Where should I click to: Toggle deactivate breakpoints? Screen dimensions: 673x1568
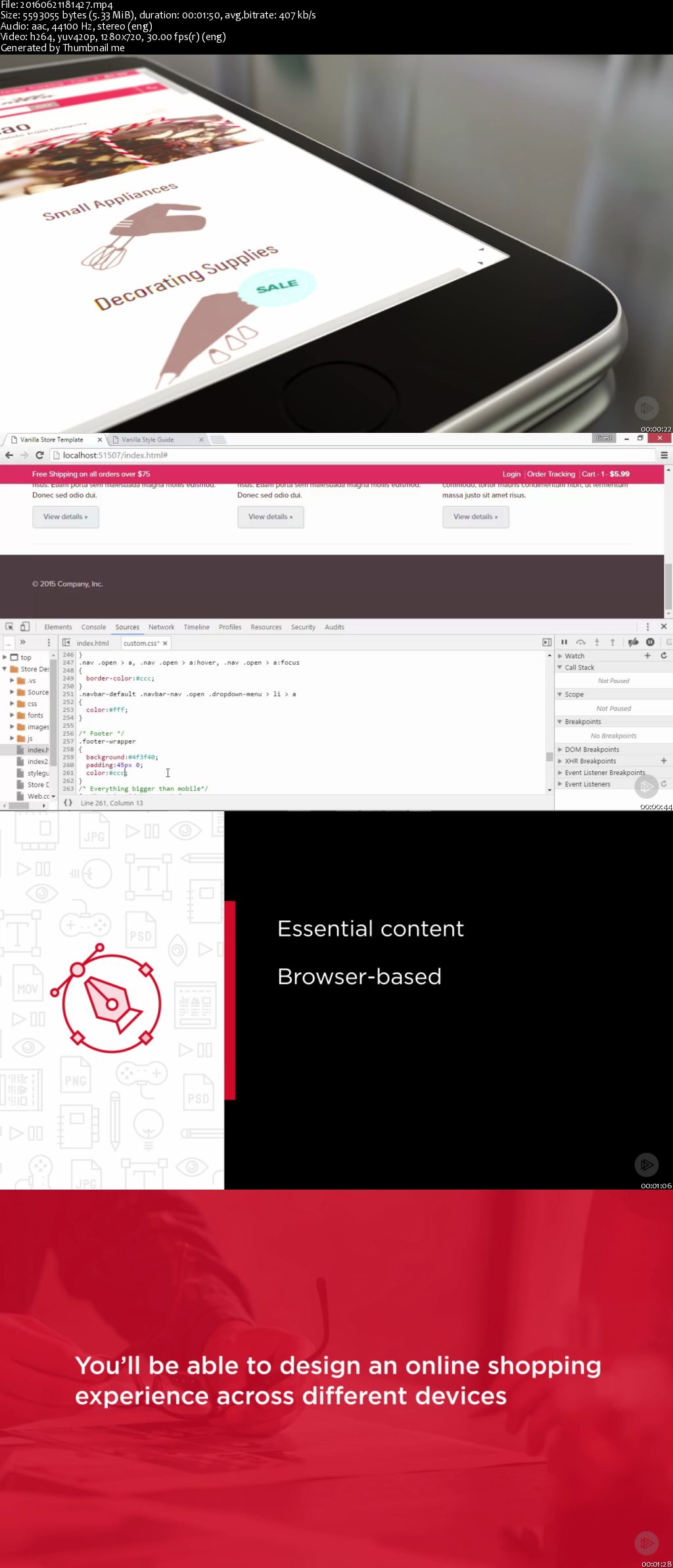[x=633, y=642]
